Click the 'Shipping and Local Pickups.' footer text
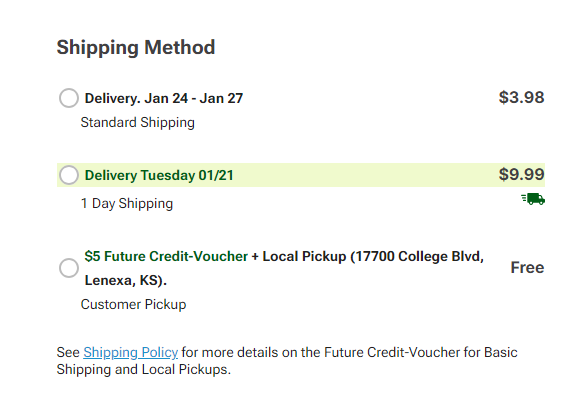The height and width of the screenshot is (402, 572). coord(144,370)
